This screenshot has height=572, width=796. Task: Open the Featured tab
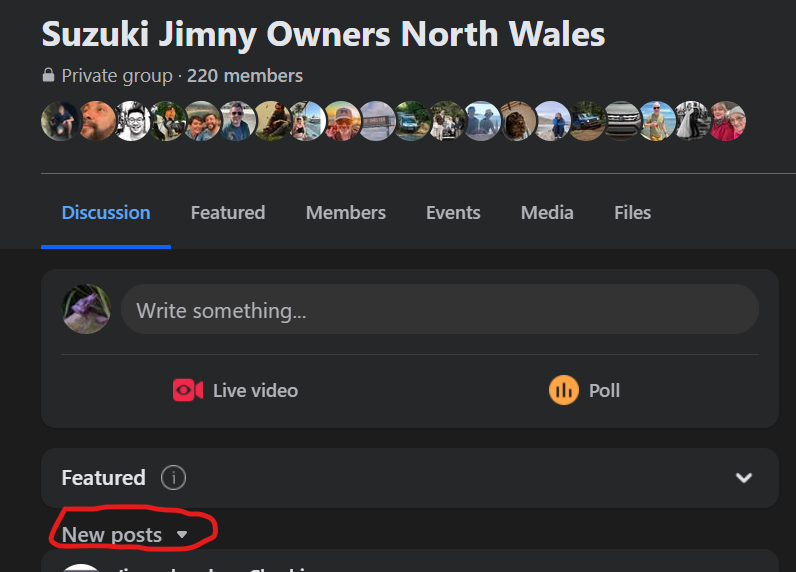coord(228,213)
